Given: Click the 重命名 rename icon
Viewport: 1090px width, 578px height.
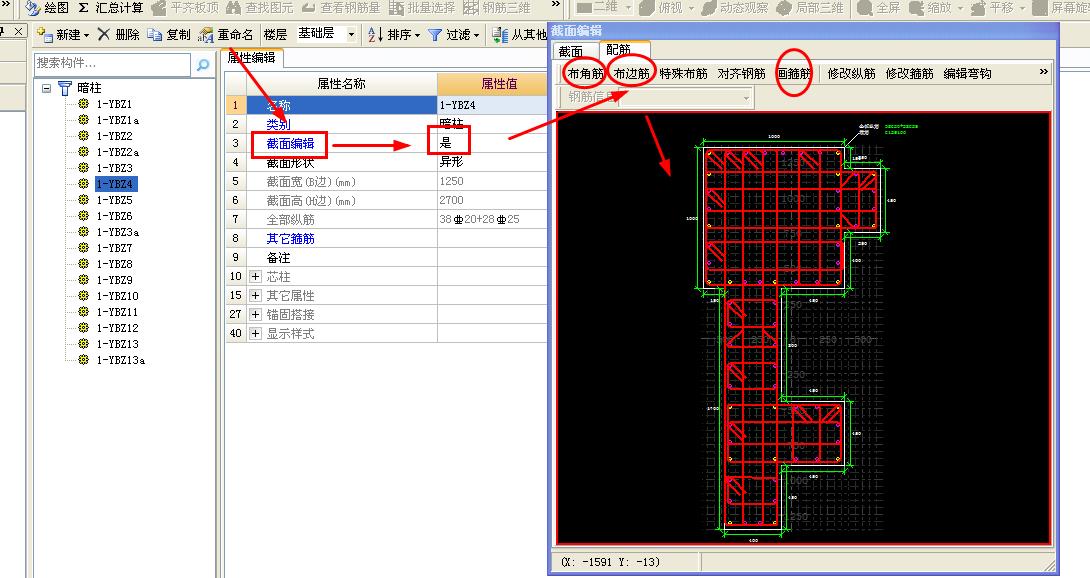Looking at the screenshot, I should [x=206, y=34].
